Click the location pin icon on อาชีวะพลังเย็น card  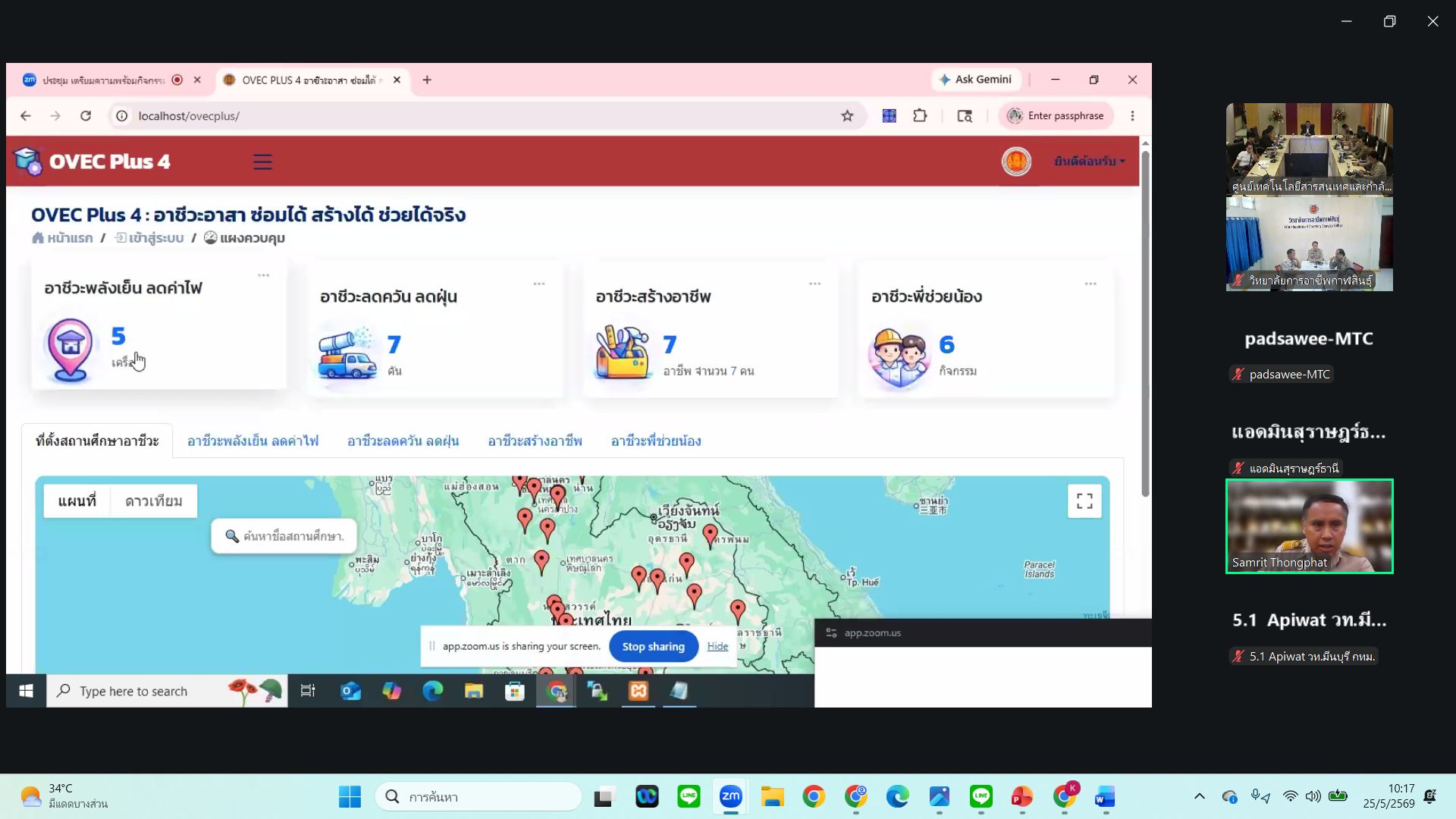click(x=70, y=350)
